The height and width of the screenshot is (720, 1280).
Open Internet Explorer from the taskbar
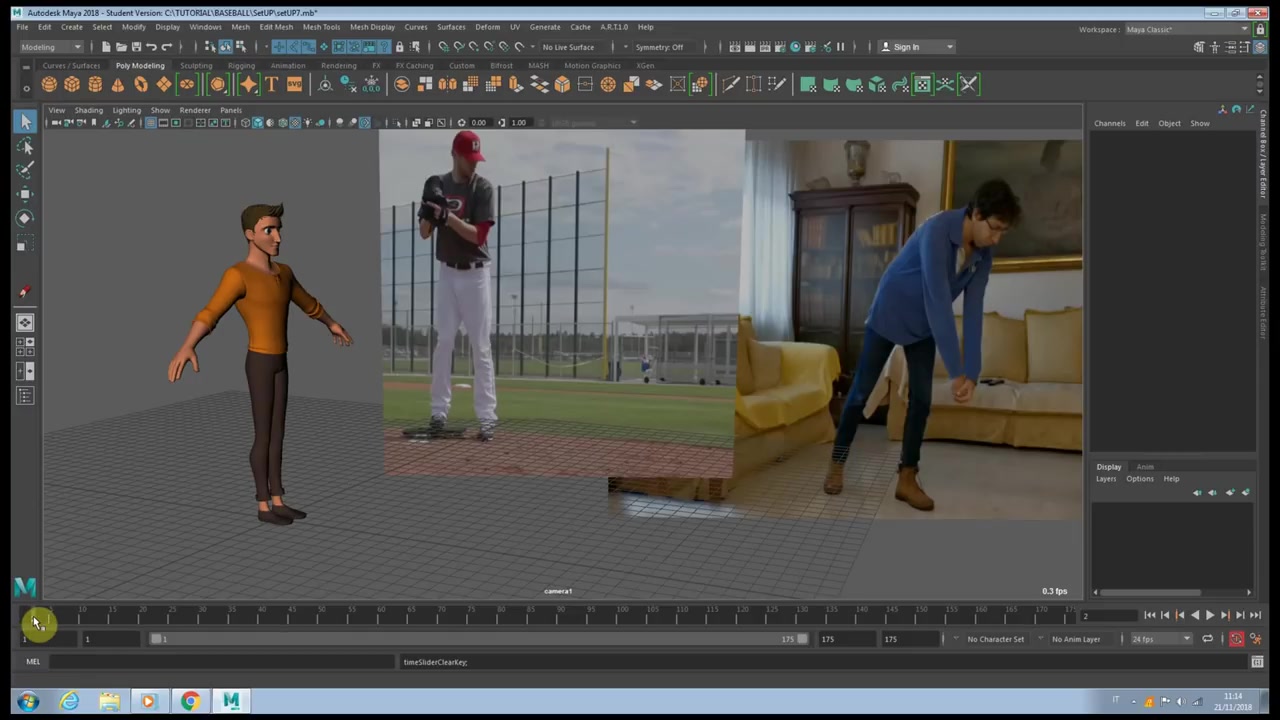pyautogui.click(x=69, y=701)
